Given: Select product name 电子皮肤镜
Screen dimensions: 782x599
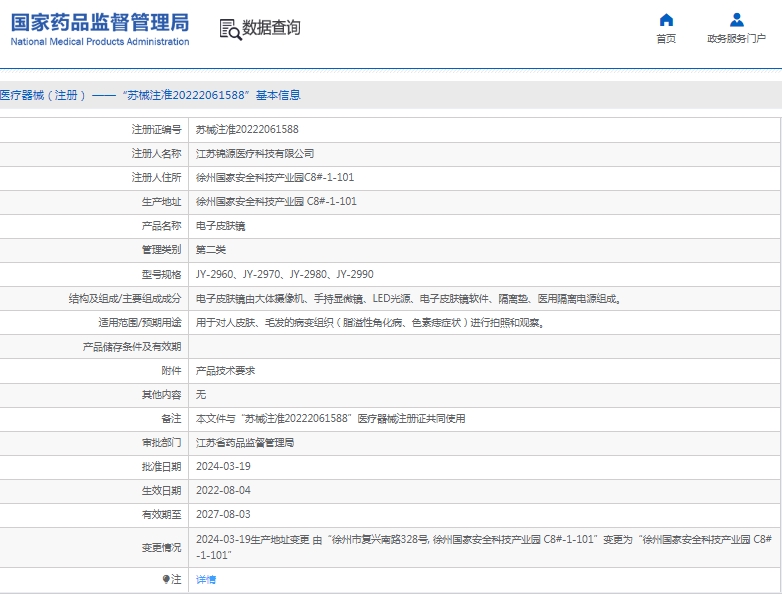Looking at the screenshot, I should [220, 226].
